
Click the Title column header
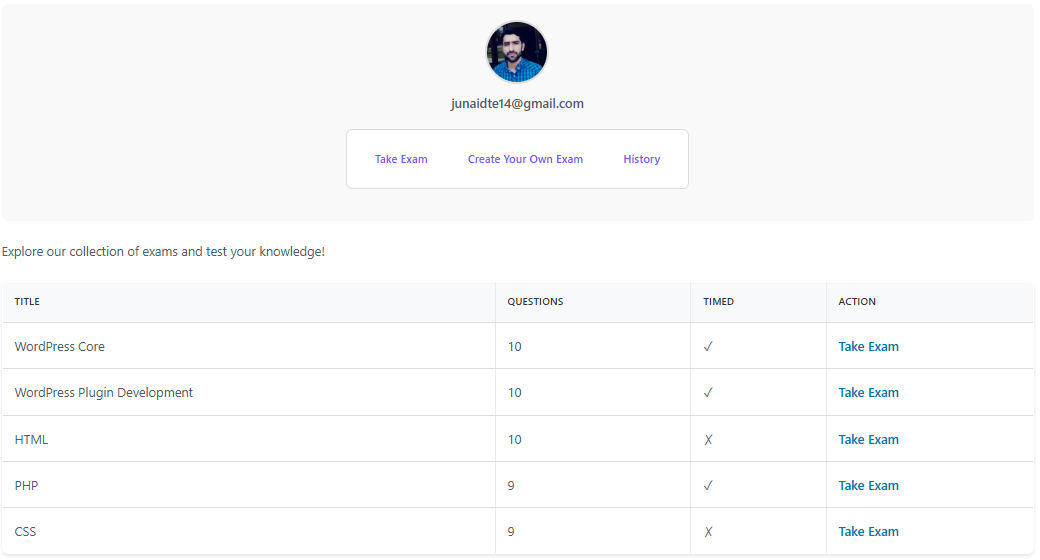[x=27, y=302]
